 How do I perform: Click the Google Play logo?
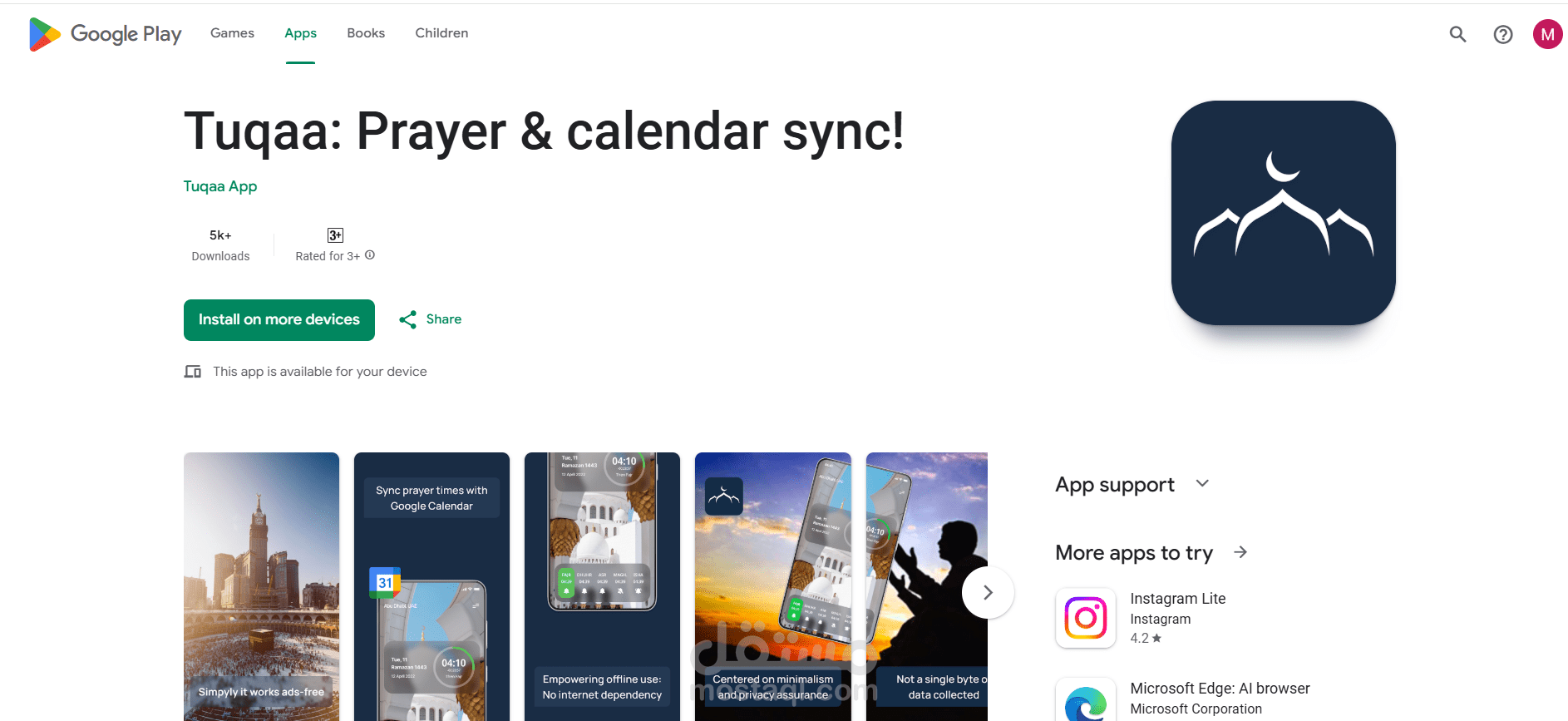[x=105, y=34]
